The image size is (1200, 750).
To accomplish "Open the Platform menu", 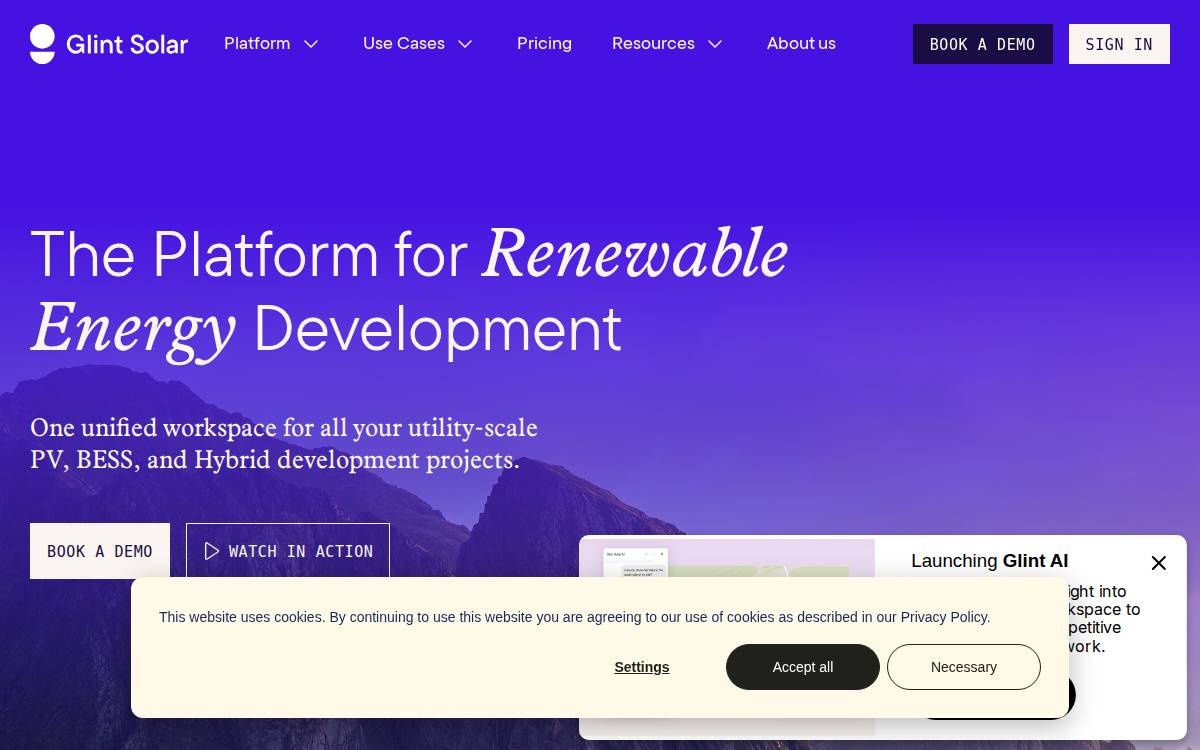I will tap(257, 43).
